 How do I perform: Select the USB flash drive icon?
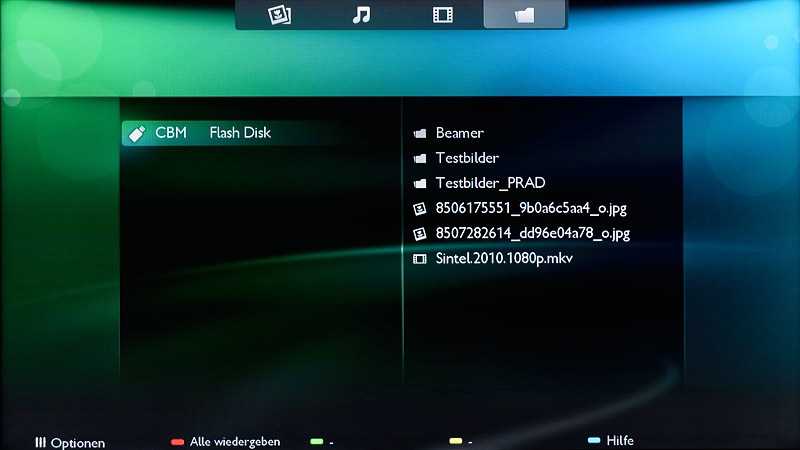coord(137,134)
